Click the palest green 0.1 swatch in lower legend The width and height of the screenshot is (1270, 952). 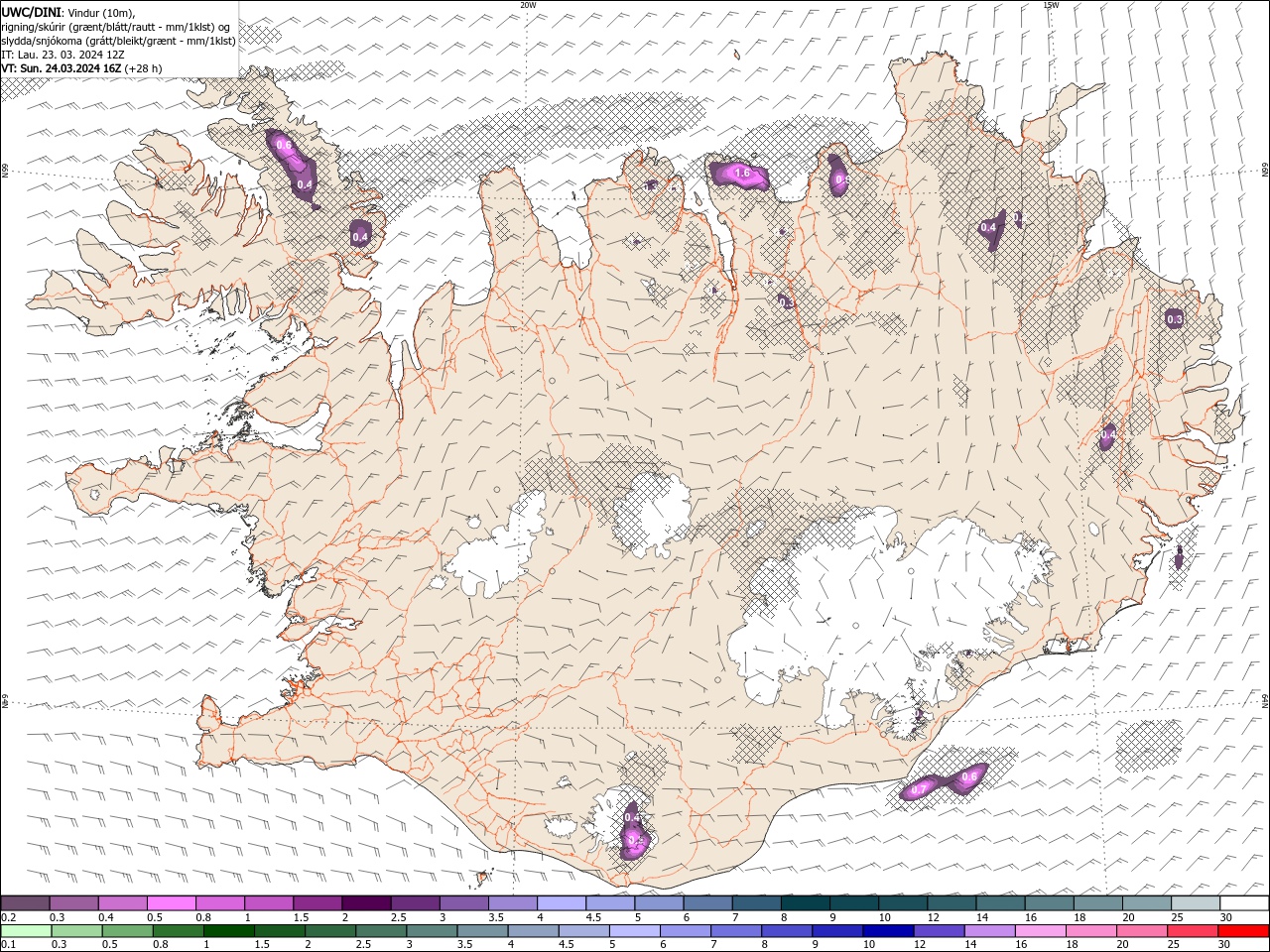[26, 931]
